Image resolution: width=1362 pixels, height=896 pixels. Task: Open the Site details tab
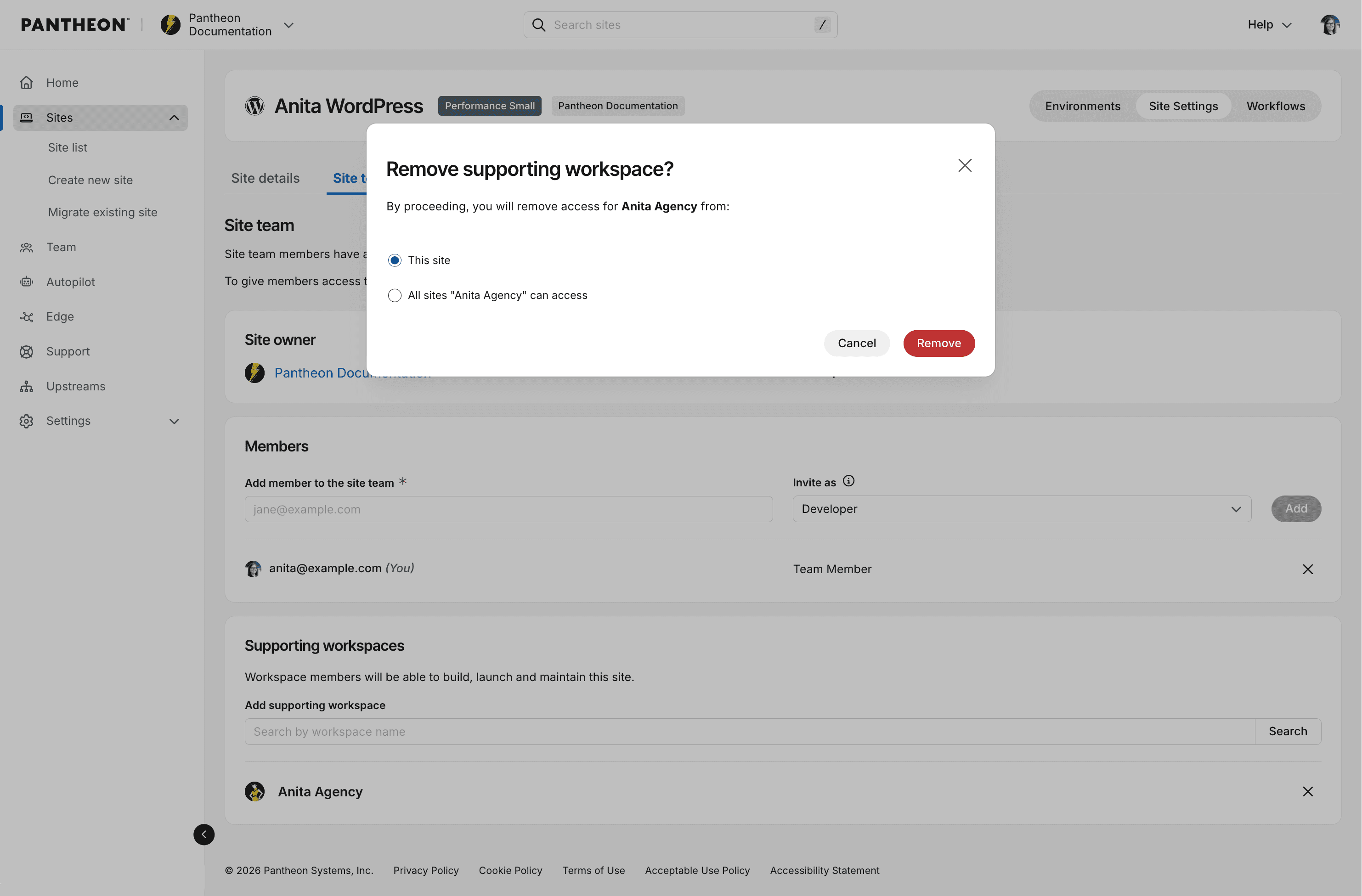(265, 178)
